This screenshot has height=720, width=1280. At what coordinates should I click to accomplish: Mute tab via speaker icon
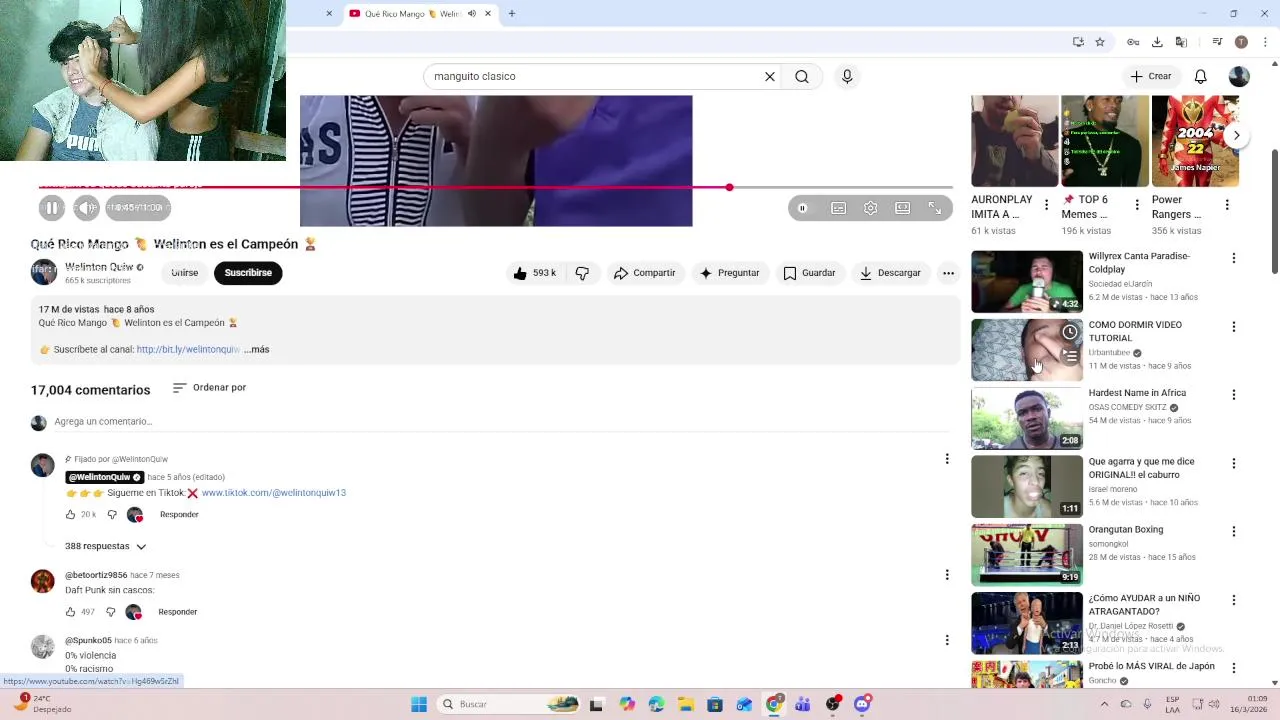(472, 14)
